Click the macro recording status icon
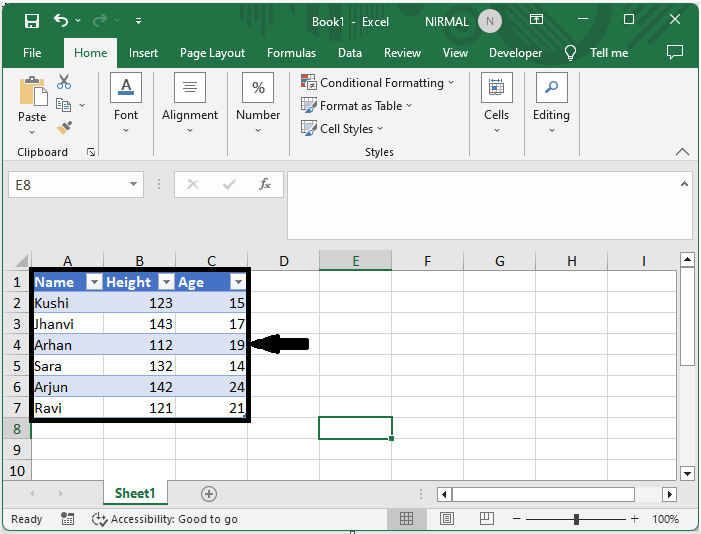This screenshot has height=534, width=701. [x=68, y=519]
